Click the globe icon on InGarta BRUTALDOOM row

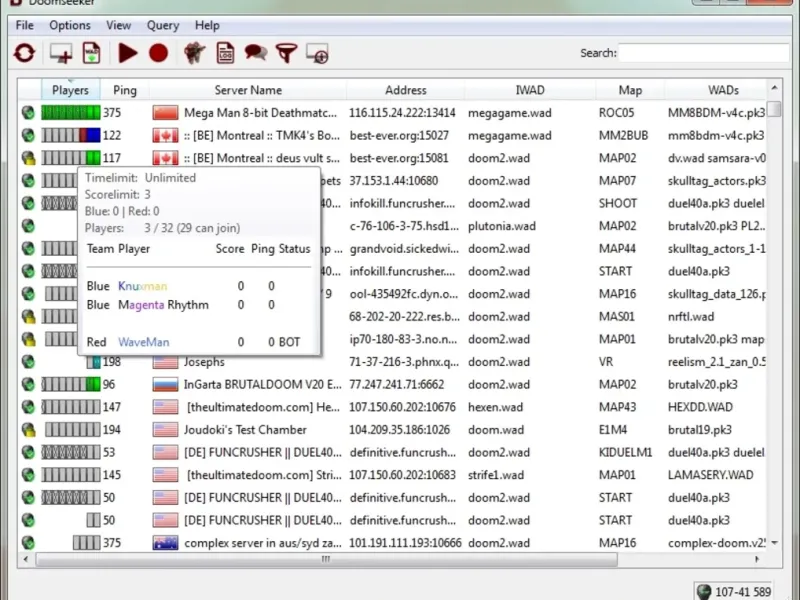click(28, 384)
